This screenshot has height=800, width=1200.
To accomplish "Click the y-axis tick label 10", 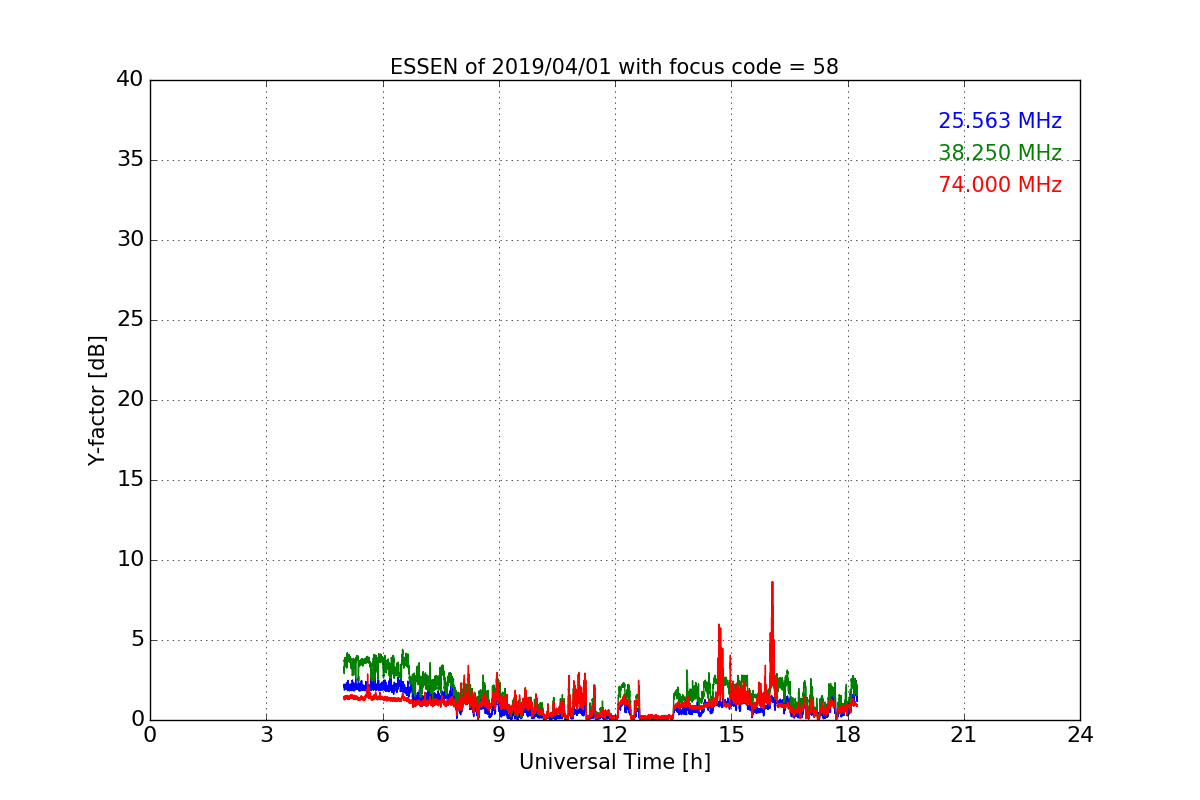I will point(130,560).
